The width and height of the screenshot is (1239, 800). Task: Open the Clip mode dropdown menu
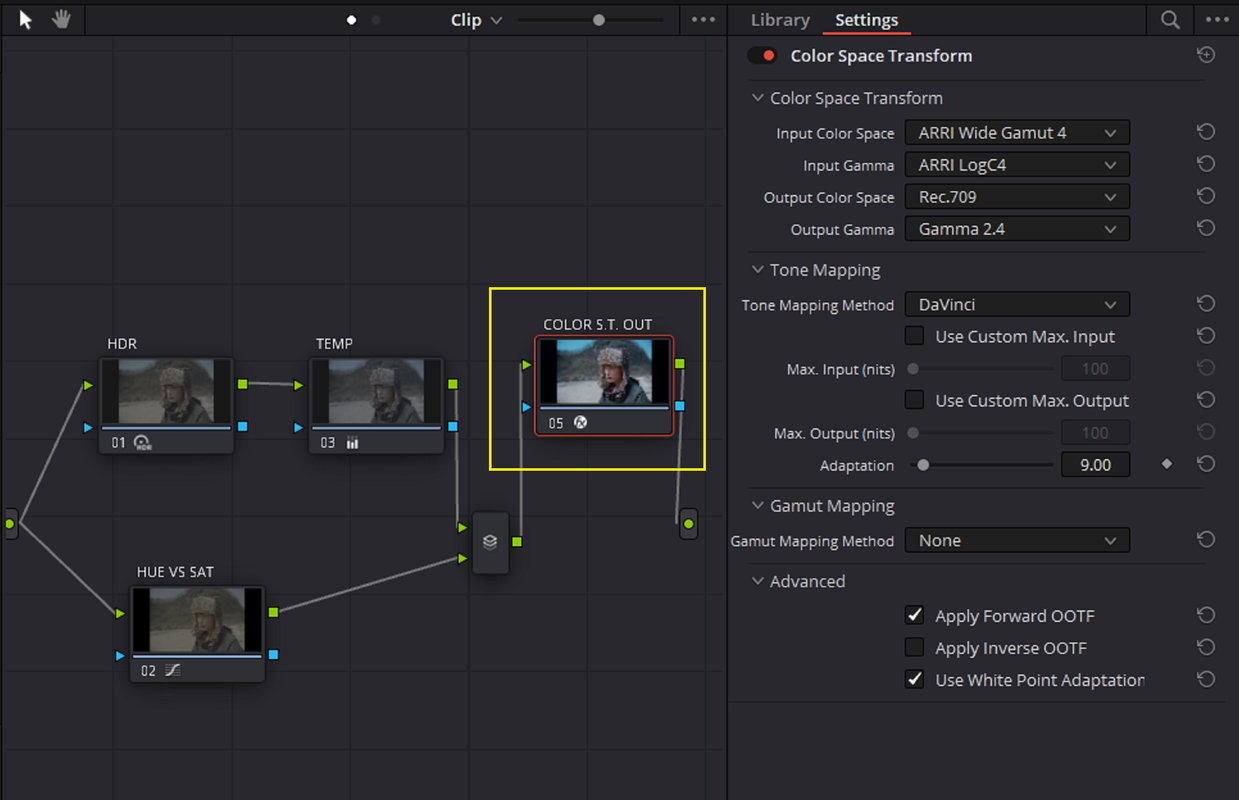pyautogui.click(x=476, y=20)
